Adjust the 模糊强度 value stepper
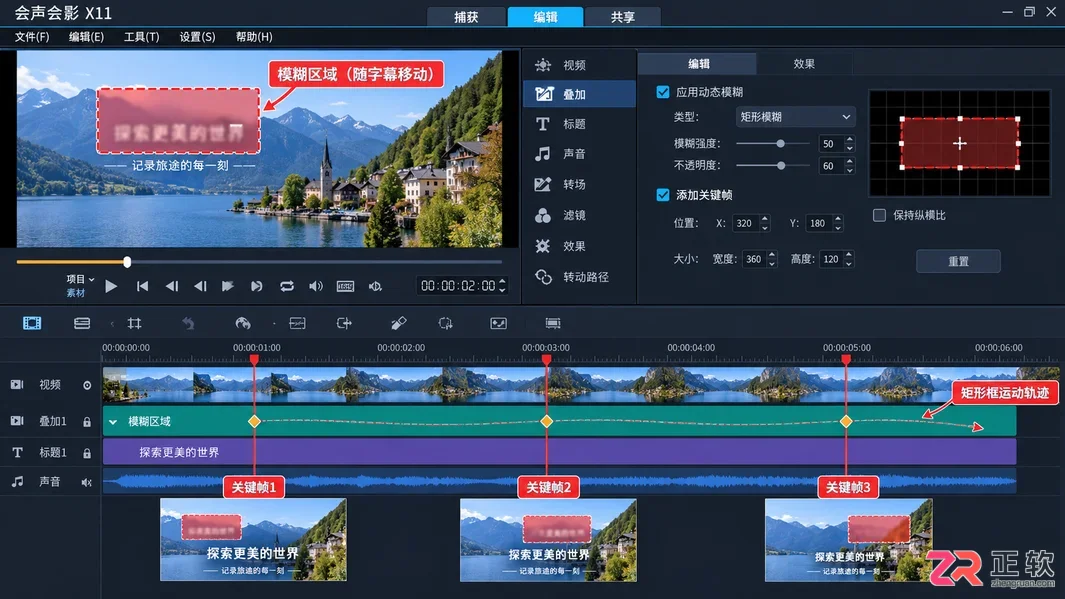This screenshot has height=599, width=1065. [850, 143]
